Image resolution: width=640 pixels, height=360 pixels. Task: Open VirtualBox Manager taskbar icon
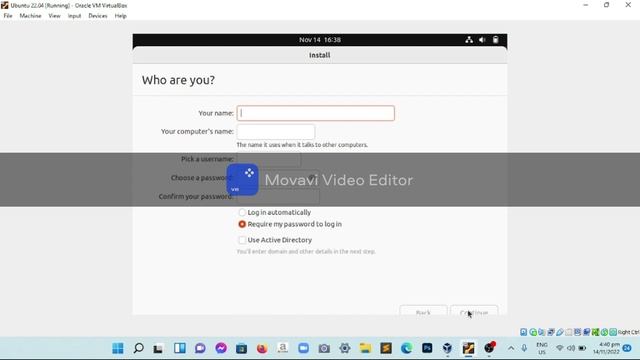click(x=448, y=348)
